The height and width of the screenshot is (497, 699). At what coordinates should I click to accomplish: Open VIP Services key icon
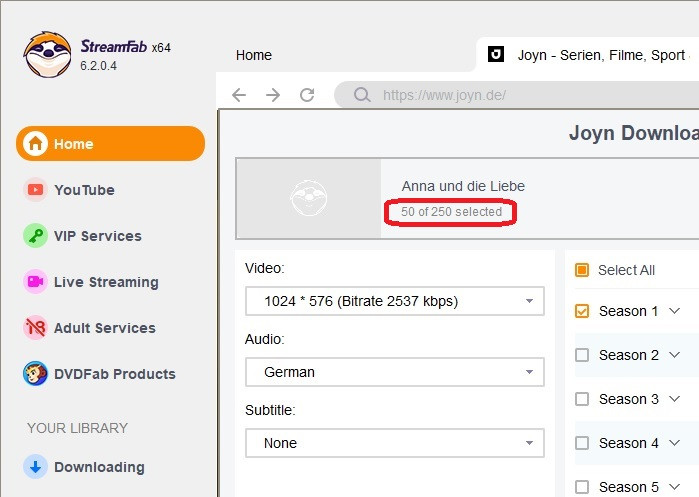coord(36,236)
